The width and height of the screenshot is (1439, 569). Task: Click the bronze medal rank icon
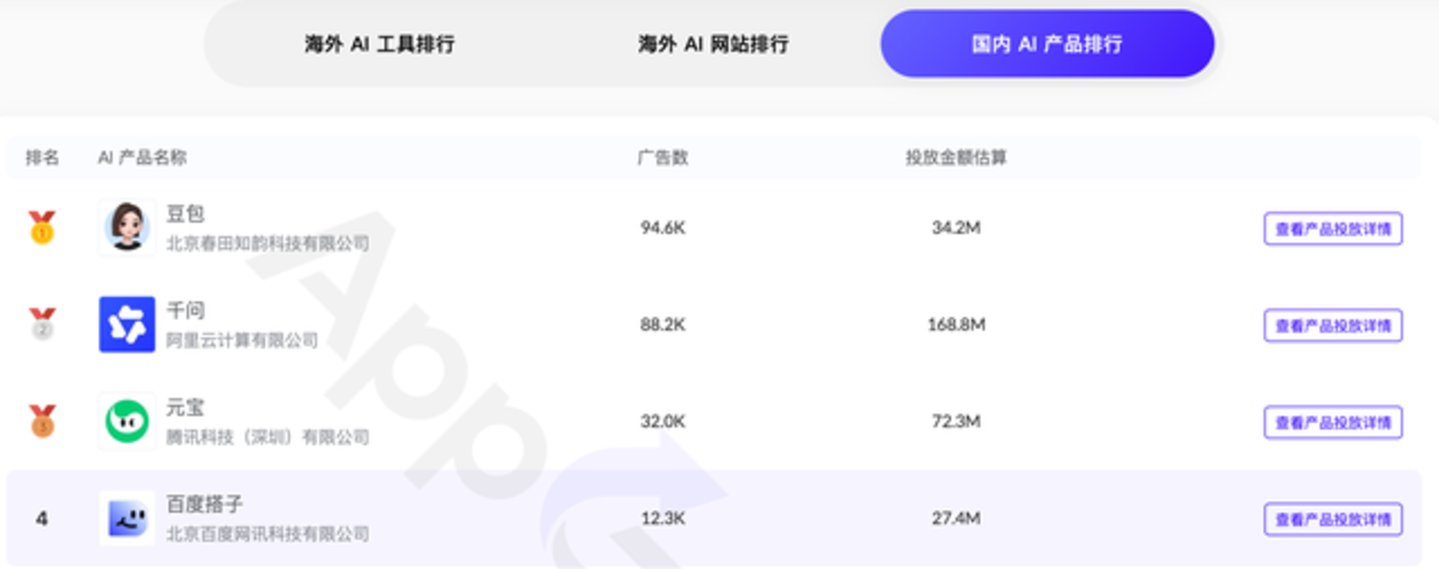click(x=42, y=422)
